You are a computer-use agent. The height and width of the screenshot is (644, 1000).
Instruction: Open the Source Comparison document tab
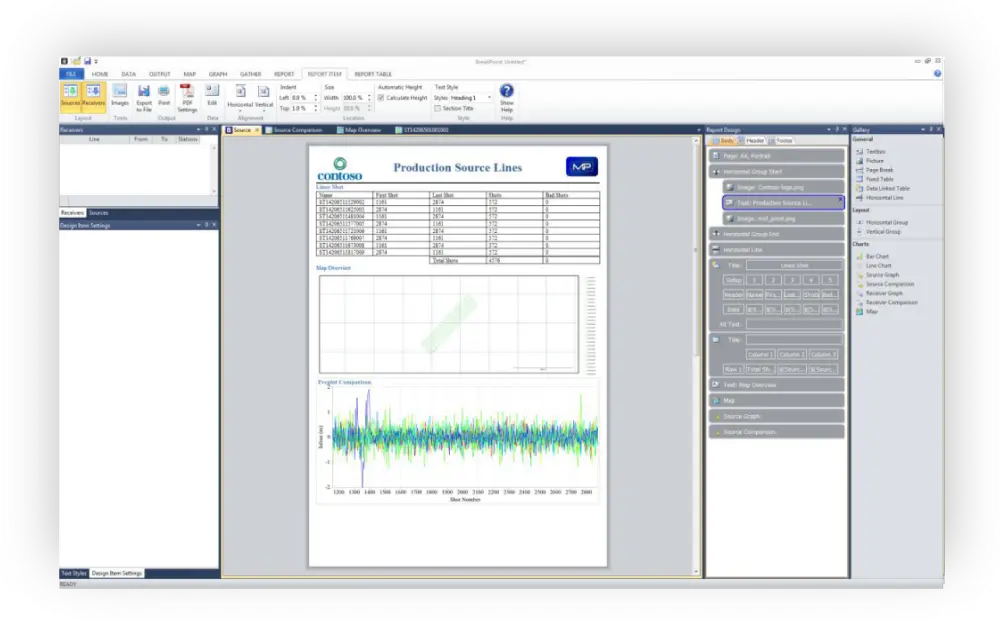click(x=294, y=130)
